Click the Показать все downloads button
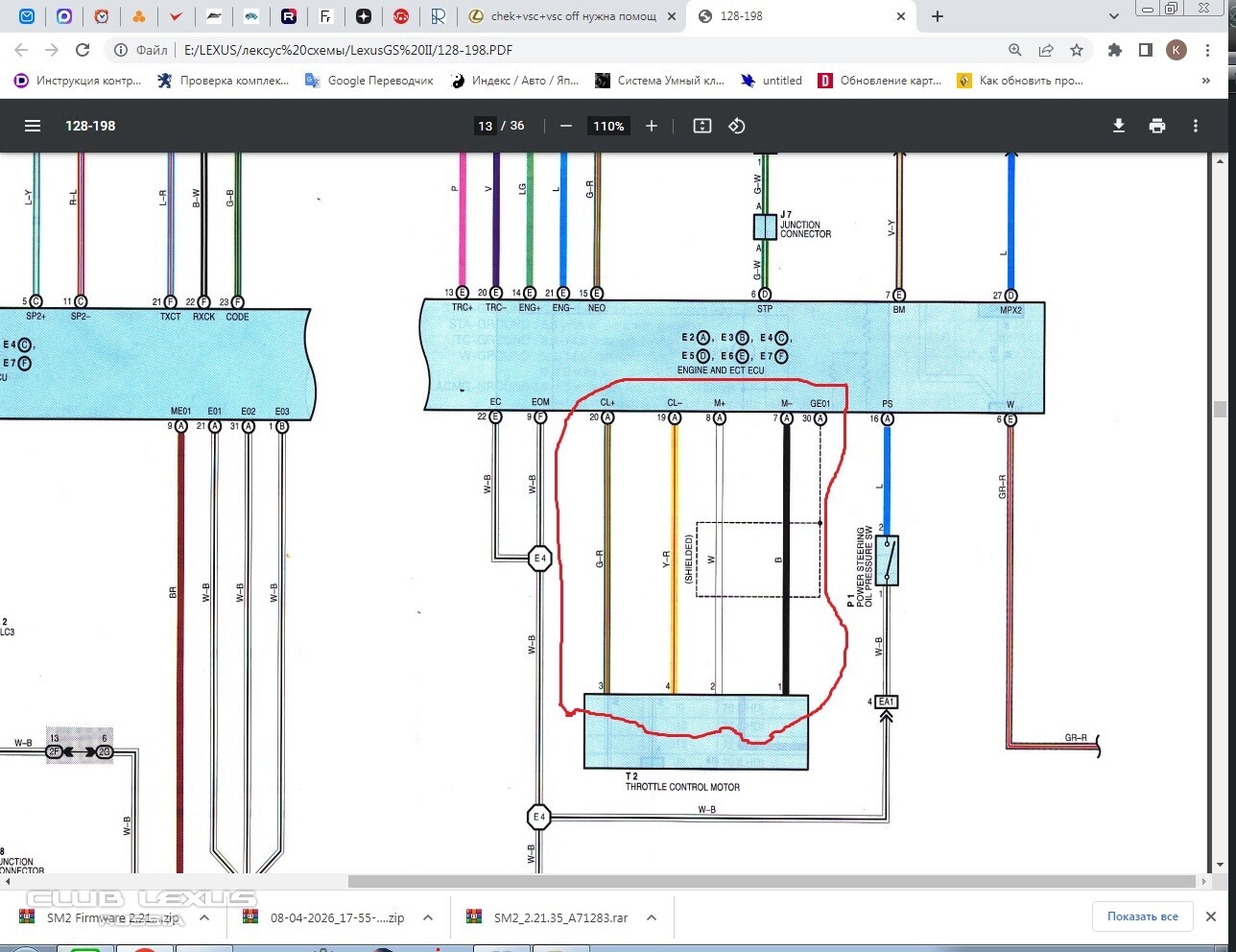This screenshot has width=1236, height=952. click(1142, 916)
